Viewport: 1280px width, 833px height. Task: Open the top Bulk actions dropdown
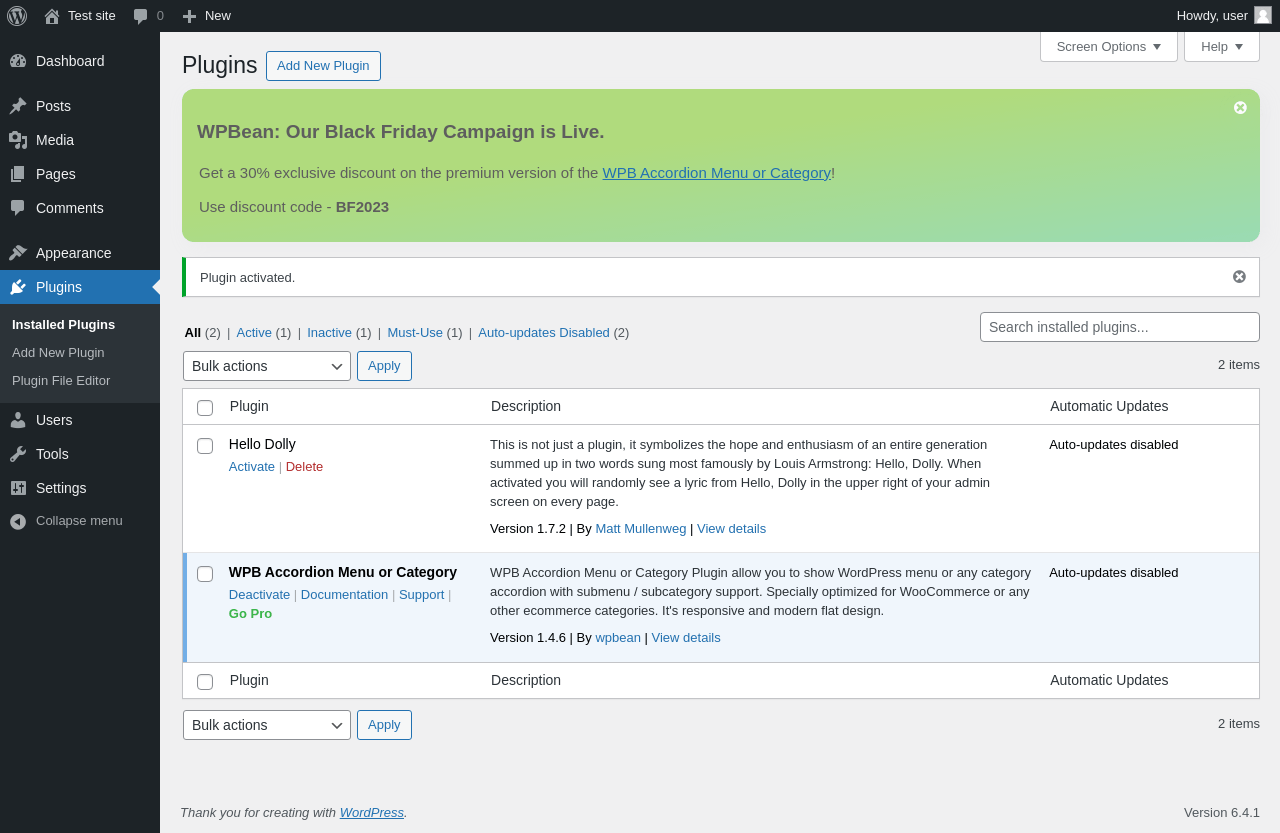tap(267, 366)
